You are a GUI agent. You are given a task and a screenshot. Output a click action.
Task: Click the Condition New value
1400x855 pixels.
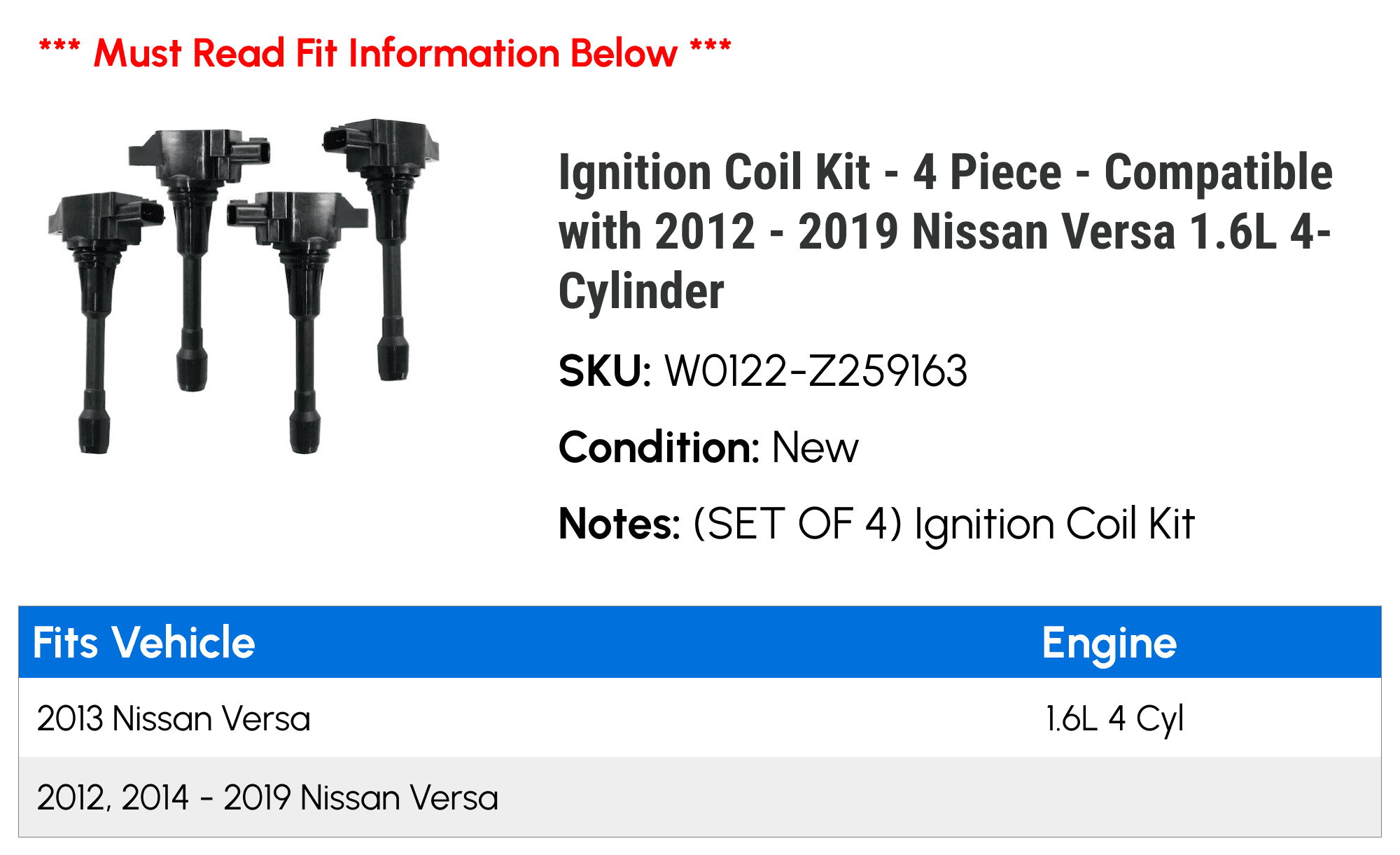coord(815,447)
